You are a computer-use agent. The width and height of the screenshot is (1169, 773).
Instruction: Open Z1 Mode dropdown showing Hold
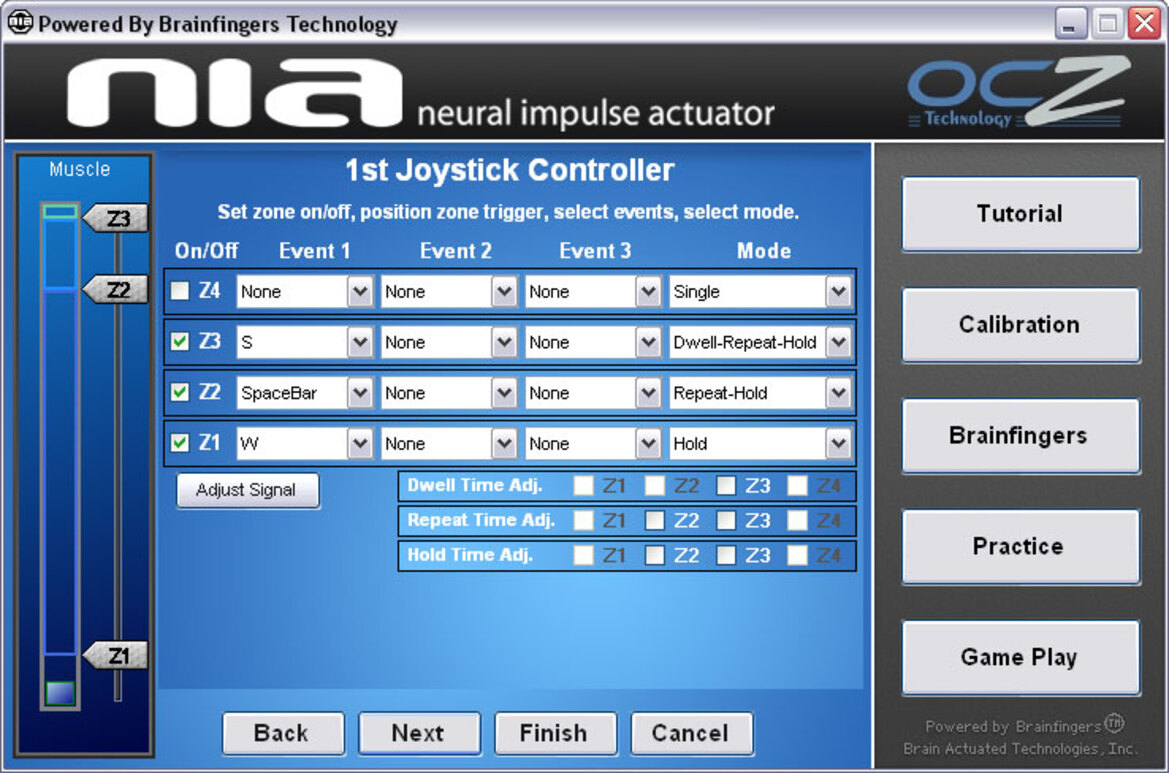[x=760, y=444]
